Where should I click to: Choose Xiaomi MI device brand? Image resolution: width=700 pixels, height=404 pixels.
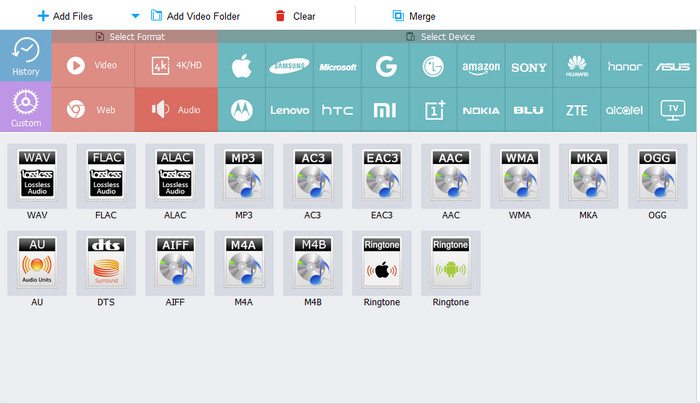(x=385, y=110)
